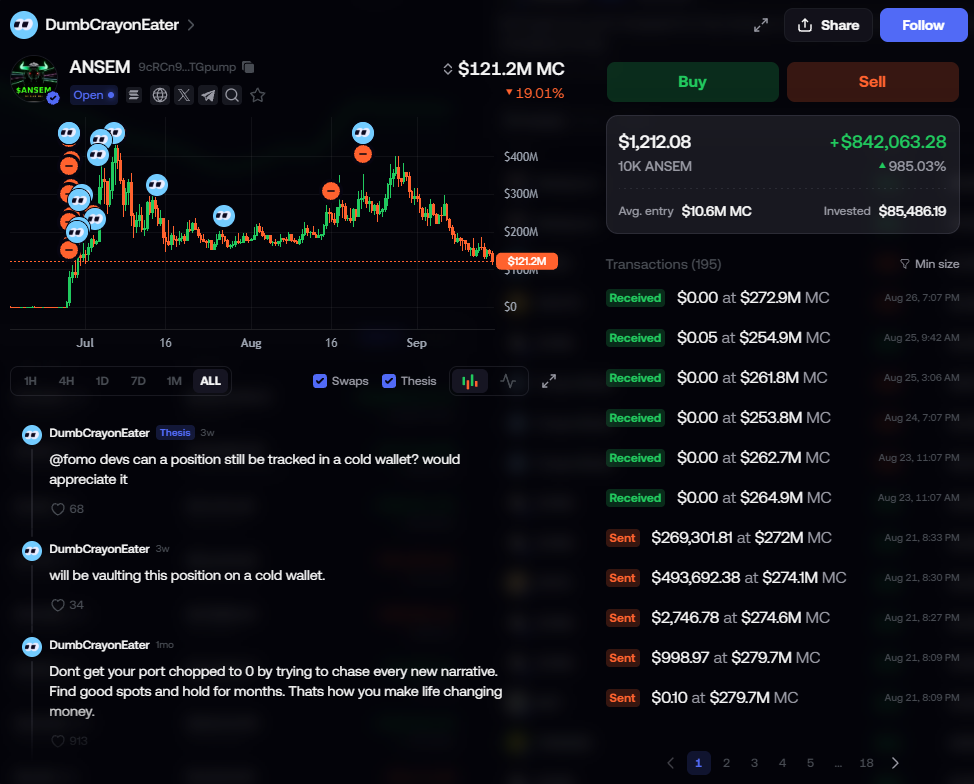Go to transactions page 3
This screenshot has height=784, width=974.
point(754,763)
